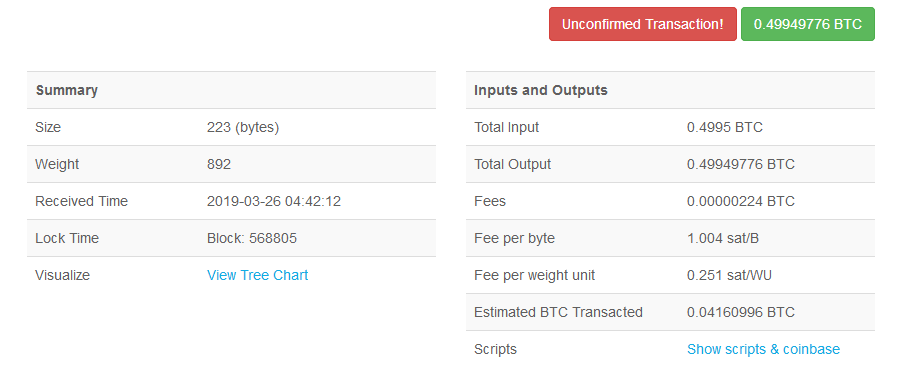Click the green 0.49949776 BTC button
The width and height of the screenshot is (914, 381).
(x=807, y=24)
